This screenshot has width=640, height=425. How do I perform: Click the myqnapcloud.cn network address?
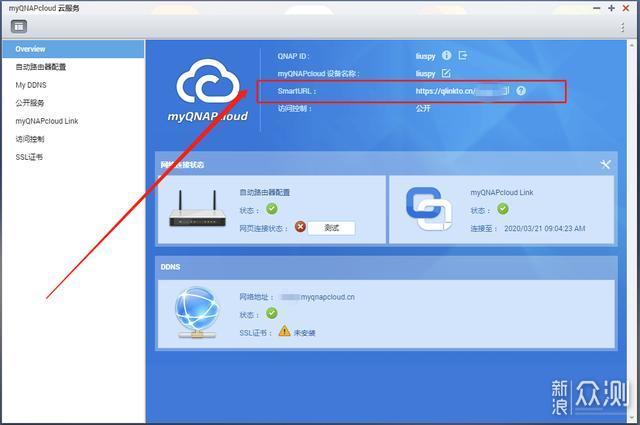point(318,297)
